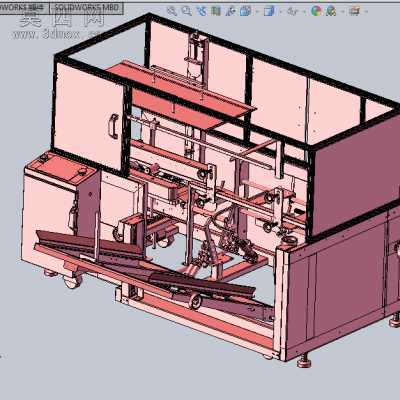
Task: Expand the Hide/Show Items dropdown arrow
Action: [x=304, y=12]
